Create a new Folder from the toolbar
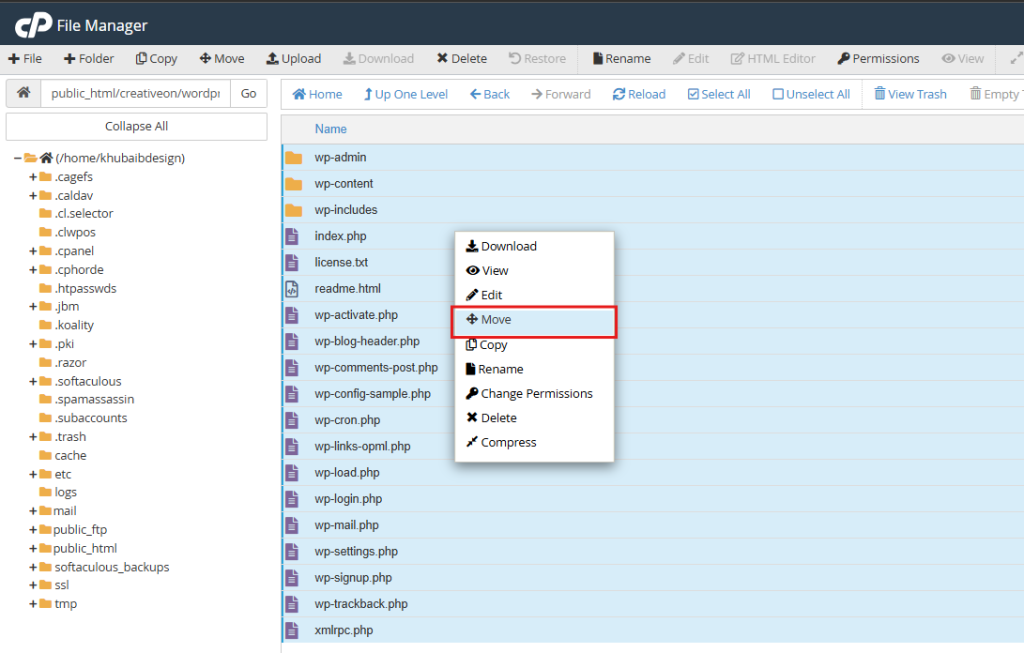The width and height of the screenshot is (1024, 653). tap(88, 58)
